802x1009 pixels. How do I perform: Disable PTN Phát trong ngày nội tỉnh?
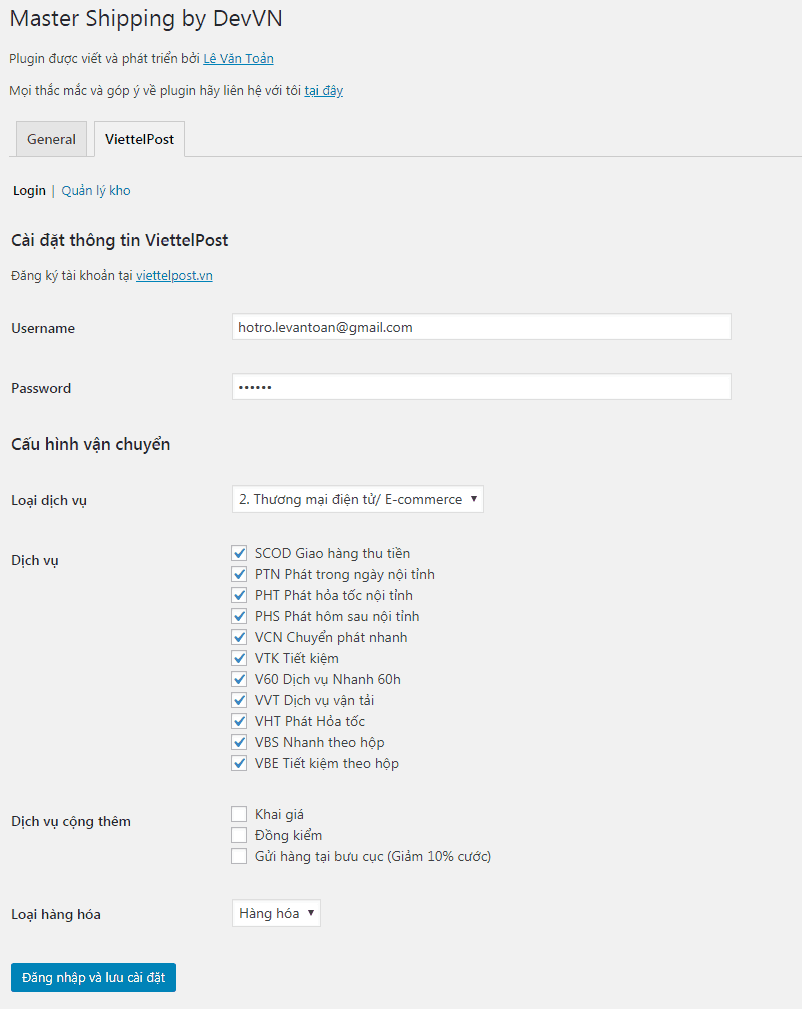click(238, 573)
